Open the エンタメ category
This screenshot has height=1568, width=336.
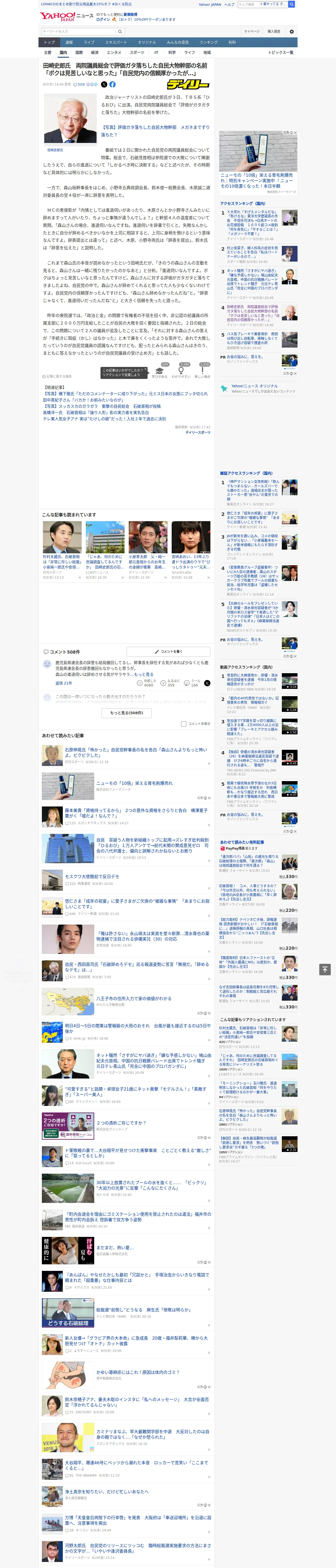(114, 52)
